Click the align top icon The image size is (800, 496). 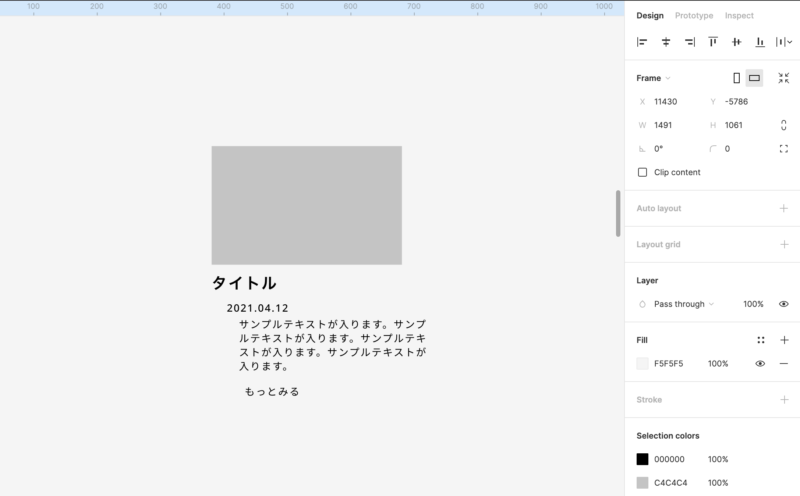tap(713, 42)
